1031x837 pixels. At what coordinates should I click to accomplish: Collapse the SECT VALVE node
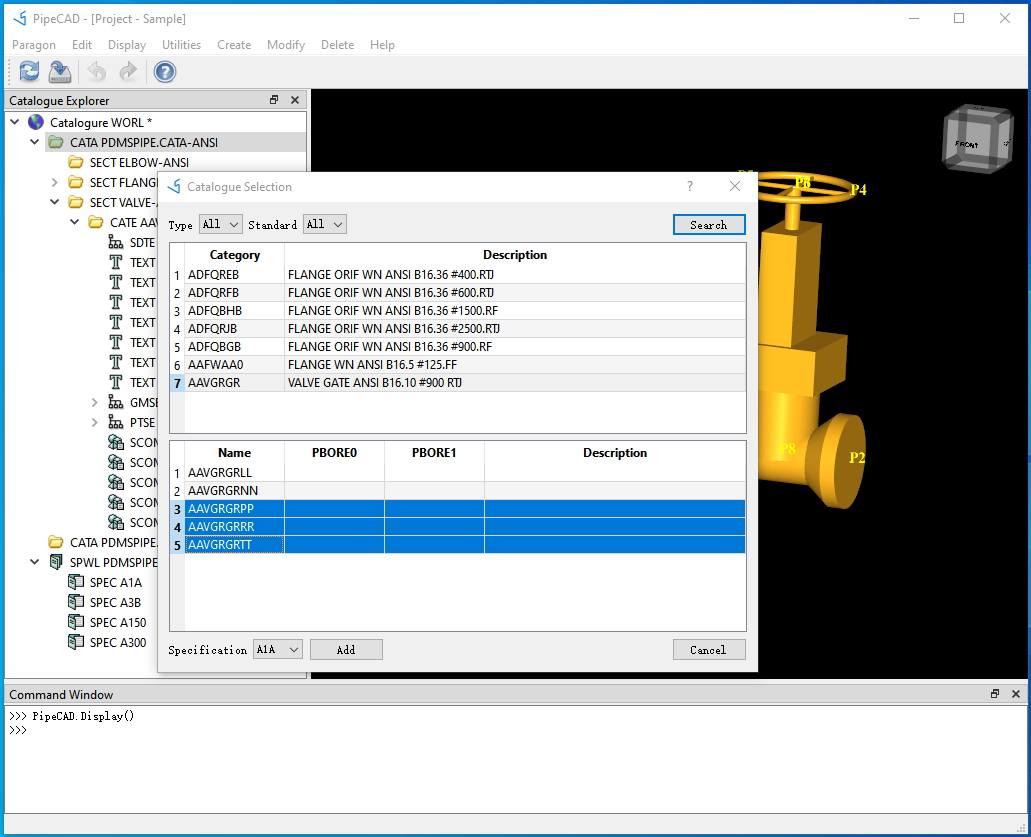pos(55,202)
